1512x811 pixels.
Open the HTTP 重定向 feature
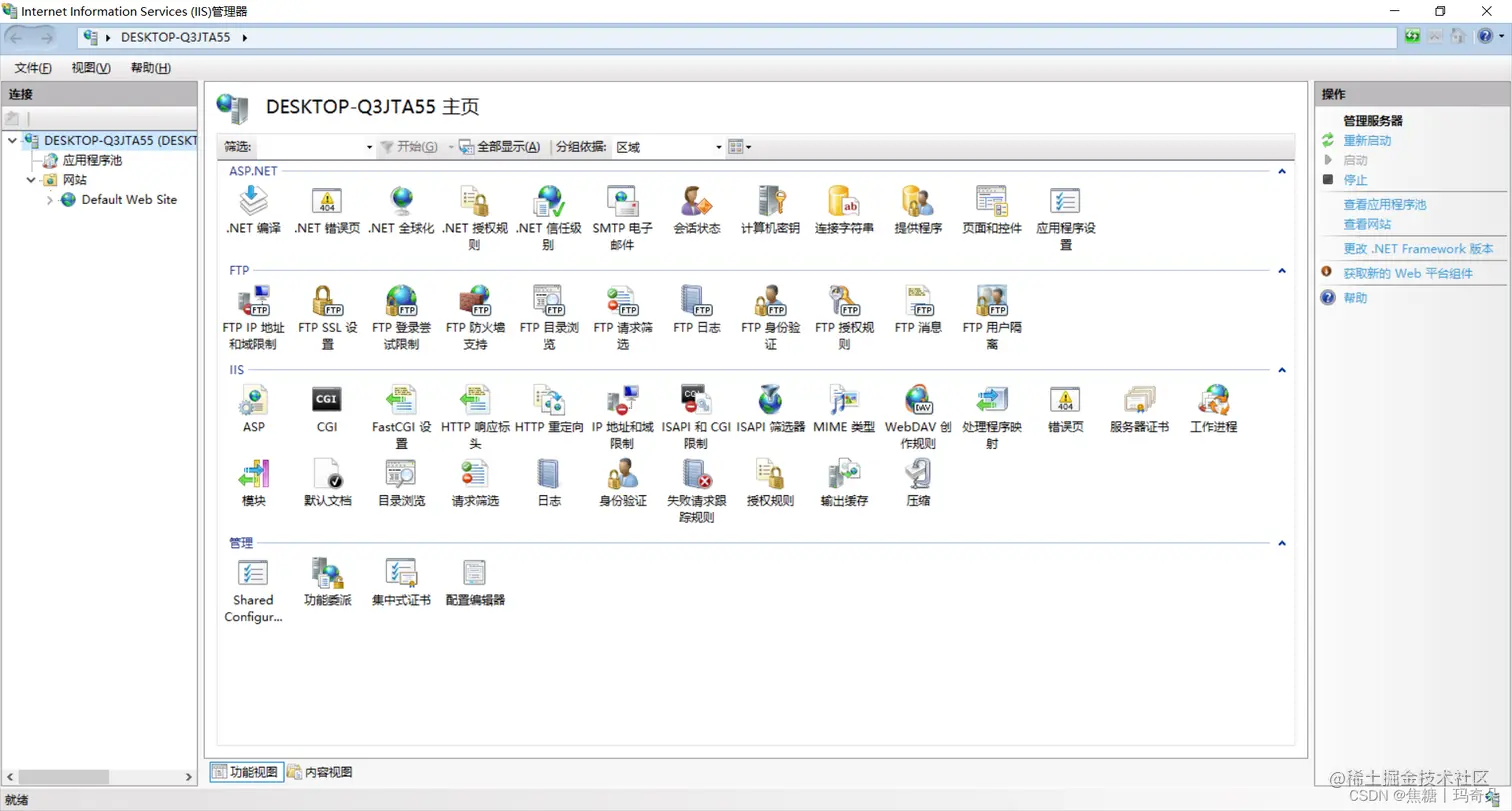pyautogui.click(x=549, y=408)
